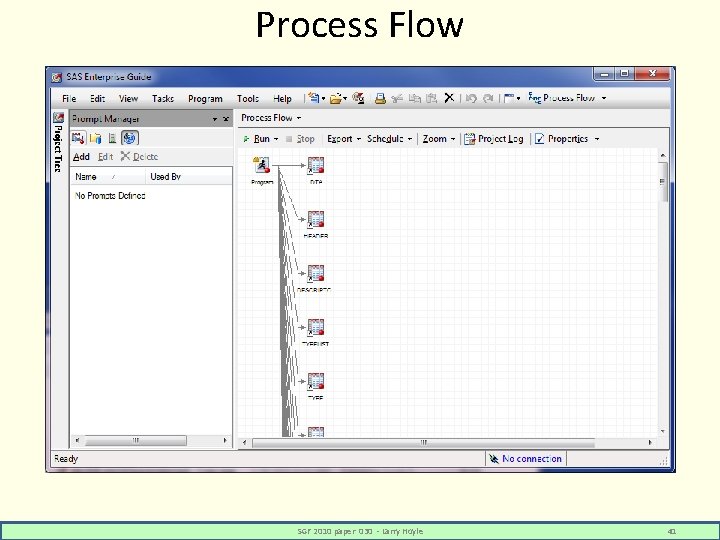This screenshot has height=540, width=720.
Task: Click Delete in Prompt Manager
Action: pyautogui.click(x=139, y=157)
